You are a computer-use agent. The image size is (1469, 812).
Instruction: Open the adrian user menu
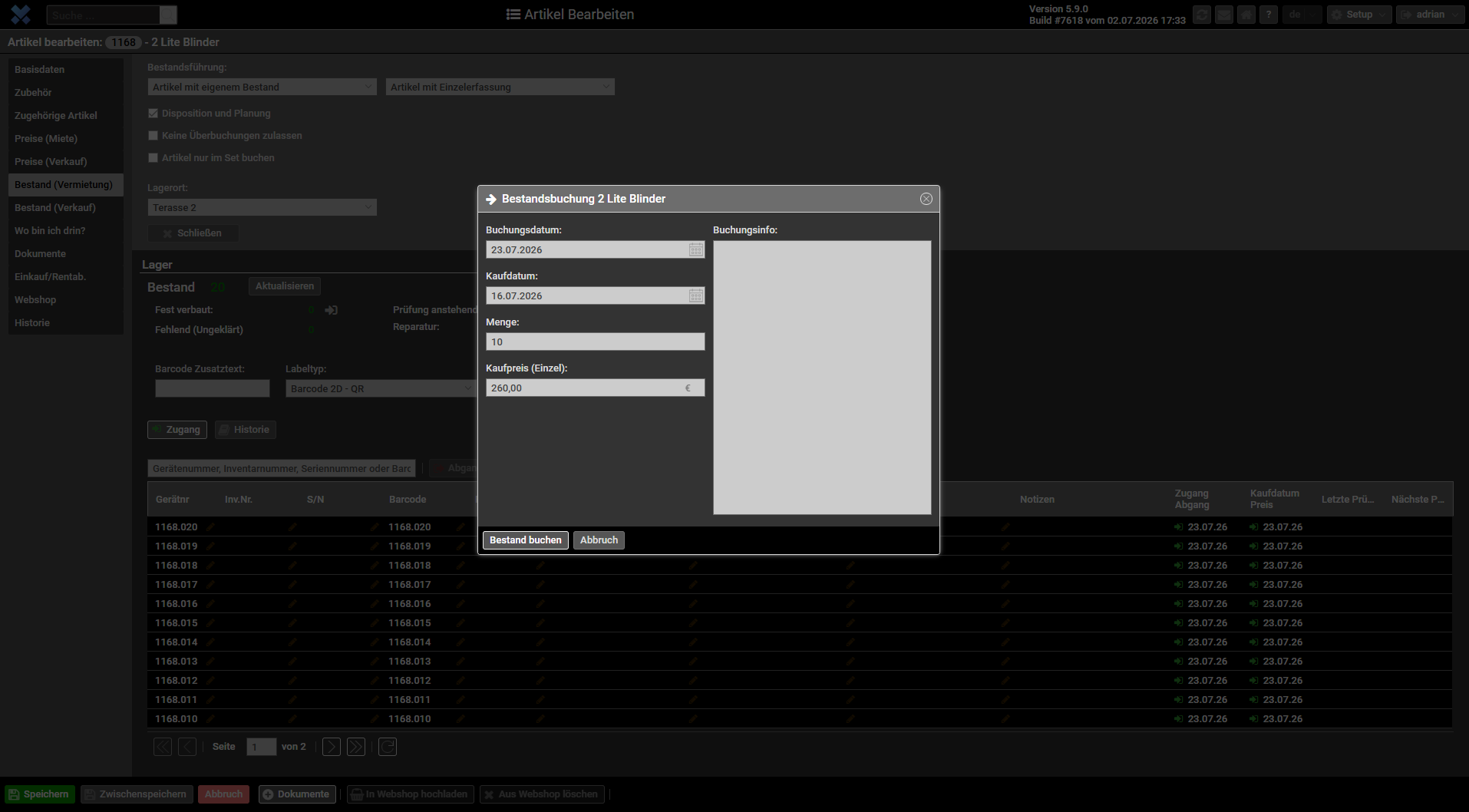[1430, 15]
